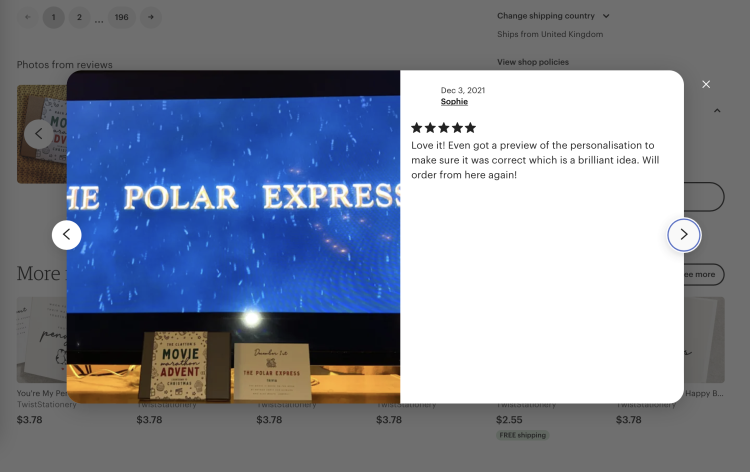Collapse section with the up chevron
Image resolution: width=750 pixels, height=472 pixels.
coord(717,110)
